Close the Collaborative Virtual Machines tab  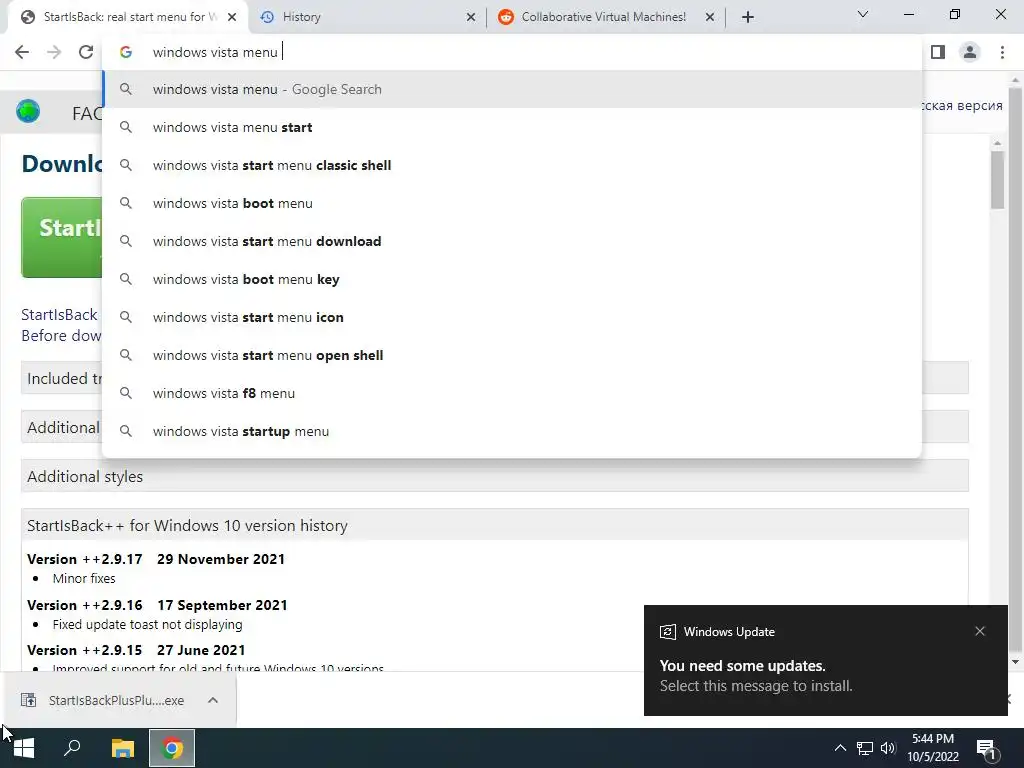pyautogui.click(x=710, y=17)
